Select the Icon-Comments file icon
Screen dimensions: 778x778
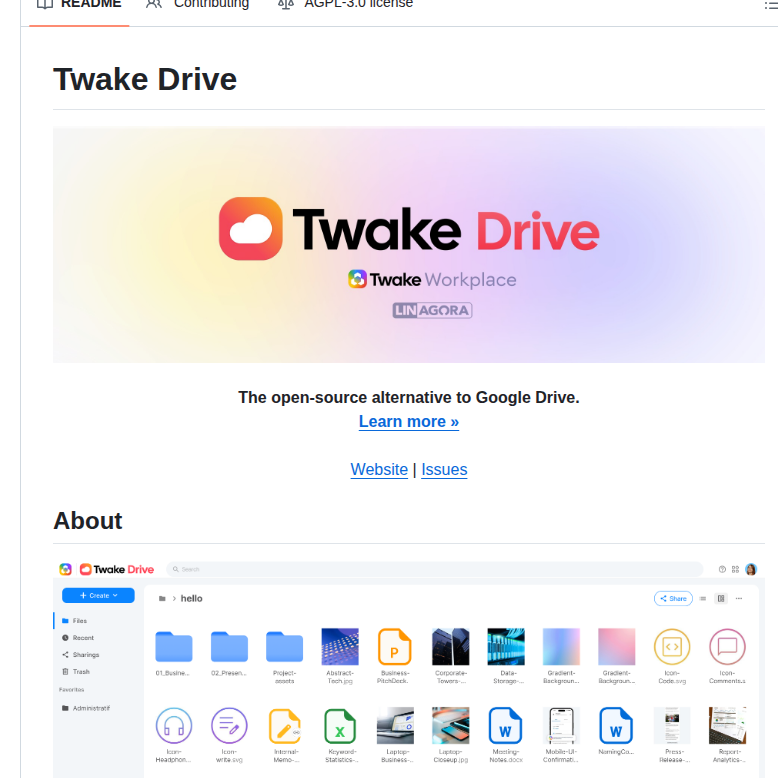pos(727,647)
